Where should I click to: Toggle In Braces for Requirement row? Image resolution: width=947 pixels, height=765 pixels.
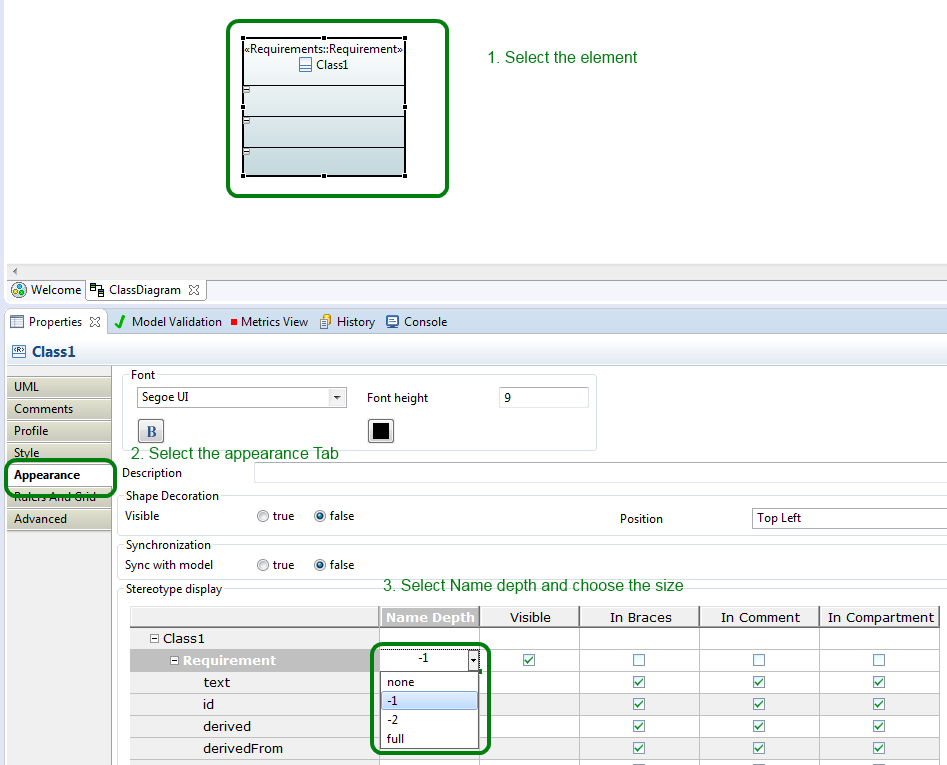pyautogui.click(x=639, y=660)
